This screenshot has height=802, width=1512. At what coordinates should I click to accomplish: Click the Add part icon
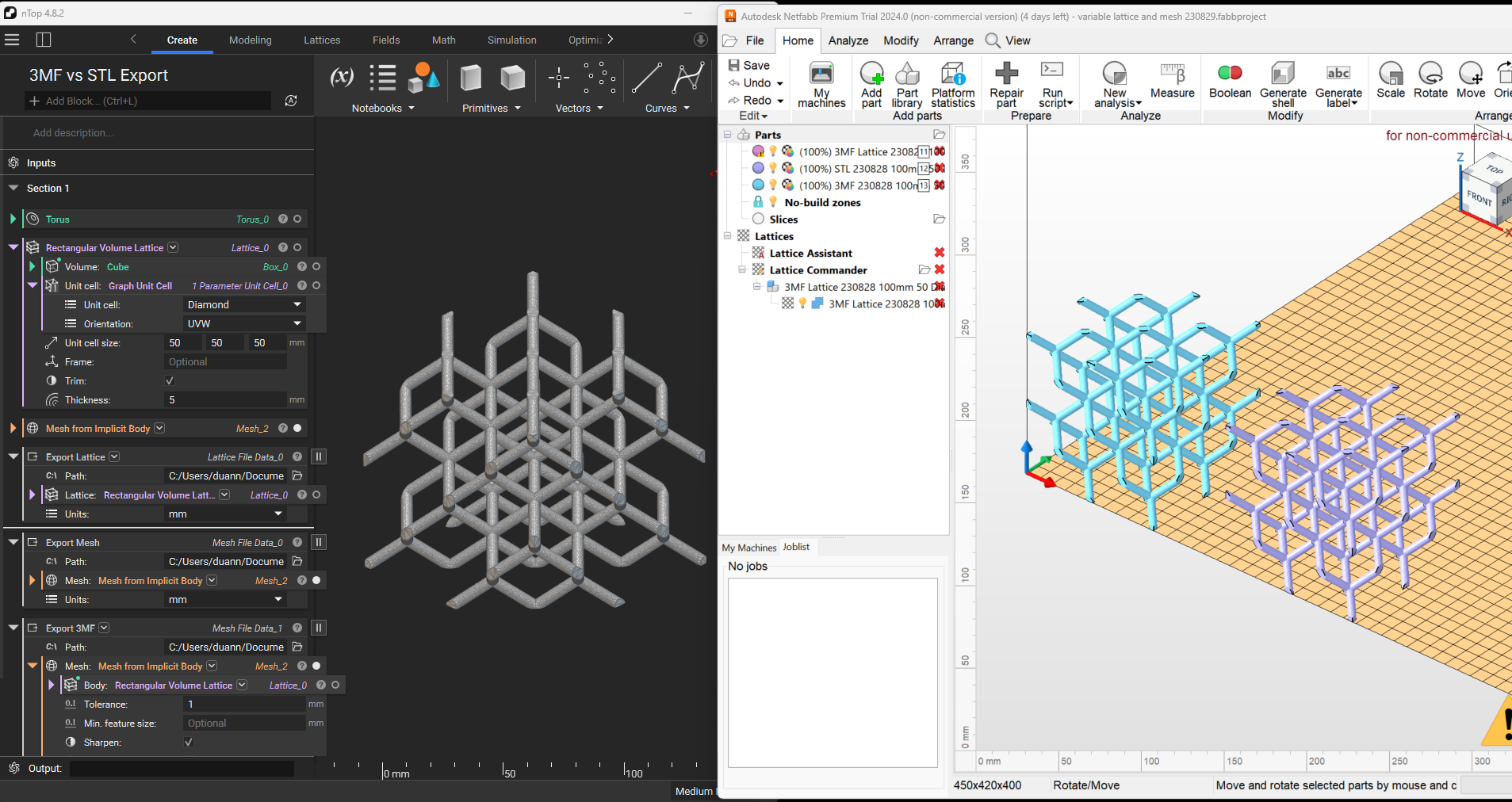coord(871,74)
